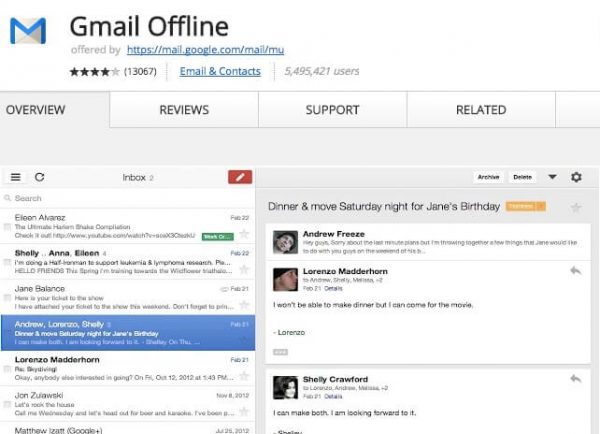Open the Shelly, Anna, Eileen Half-Ironman email

pyautogui.click(x=127, y=262)
